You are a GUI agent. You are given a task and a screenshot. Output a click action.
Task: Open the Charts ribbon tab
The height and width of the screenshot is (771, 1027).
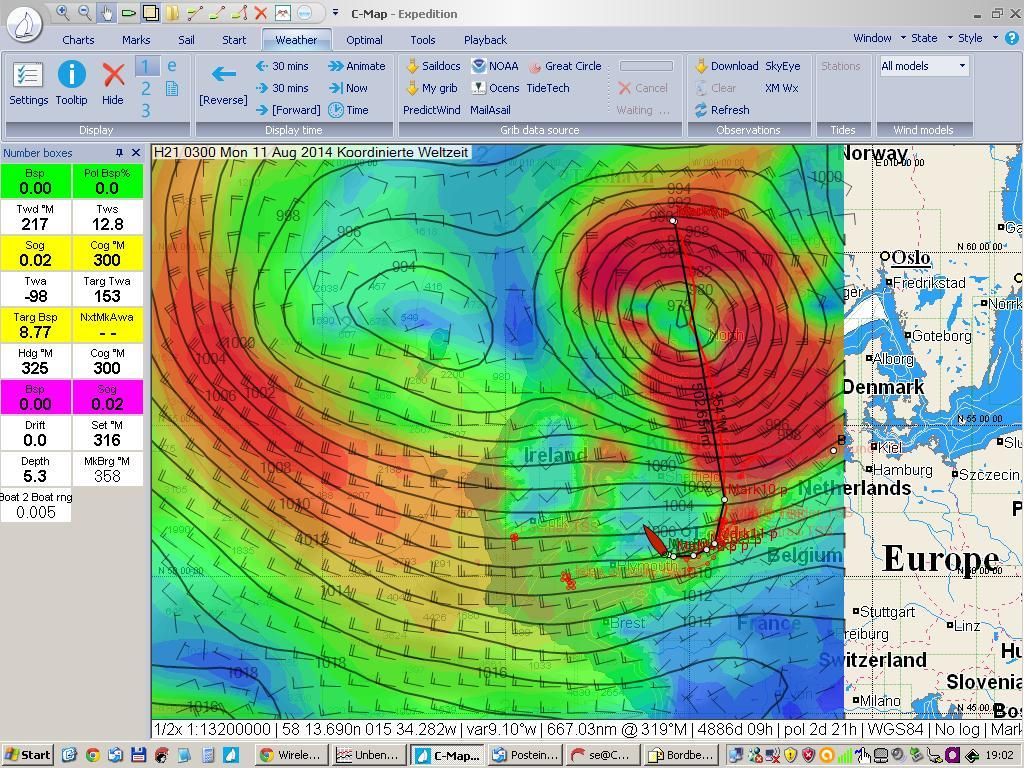(78, 40)
